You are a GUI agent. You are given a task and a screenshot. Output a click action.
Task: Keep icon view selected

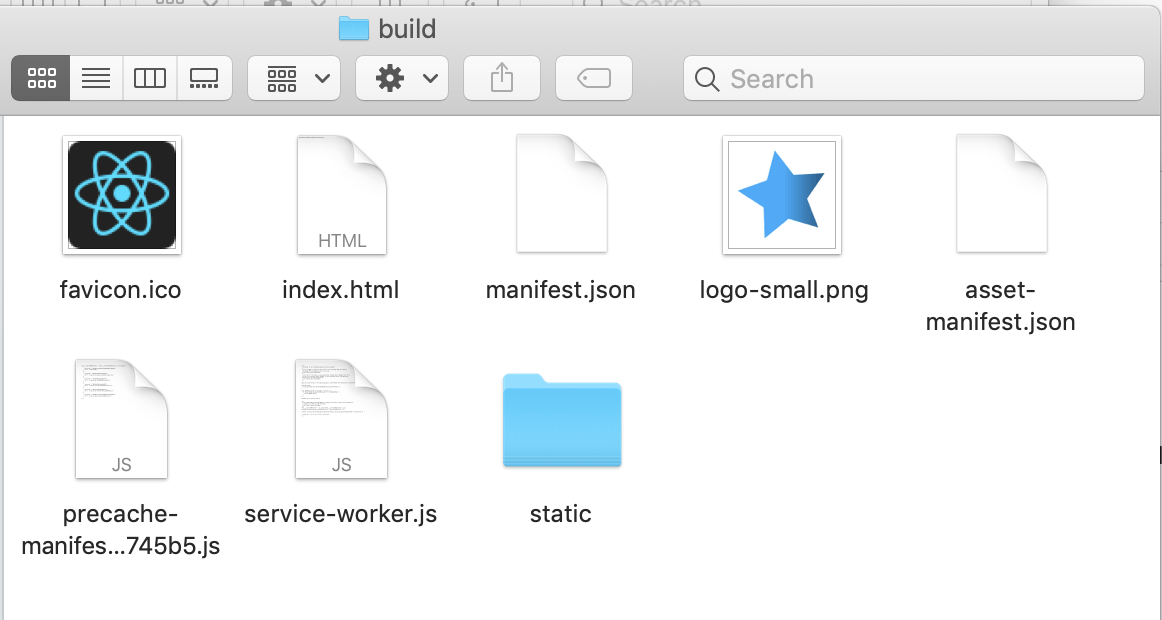[41, 78]
